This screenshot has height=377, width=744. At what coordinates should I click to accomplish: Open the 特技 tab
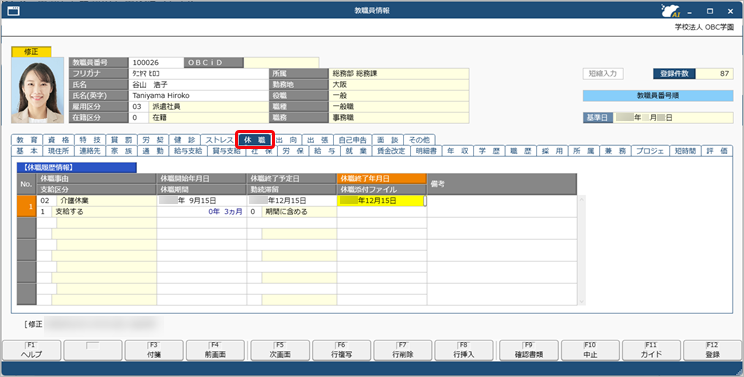(90, 140)
